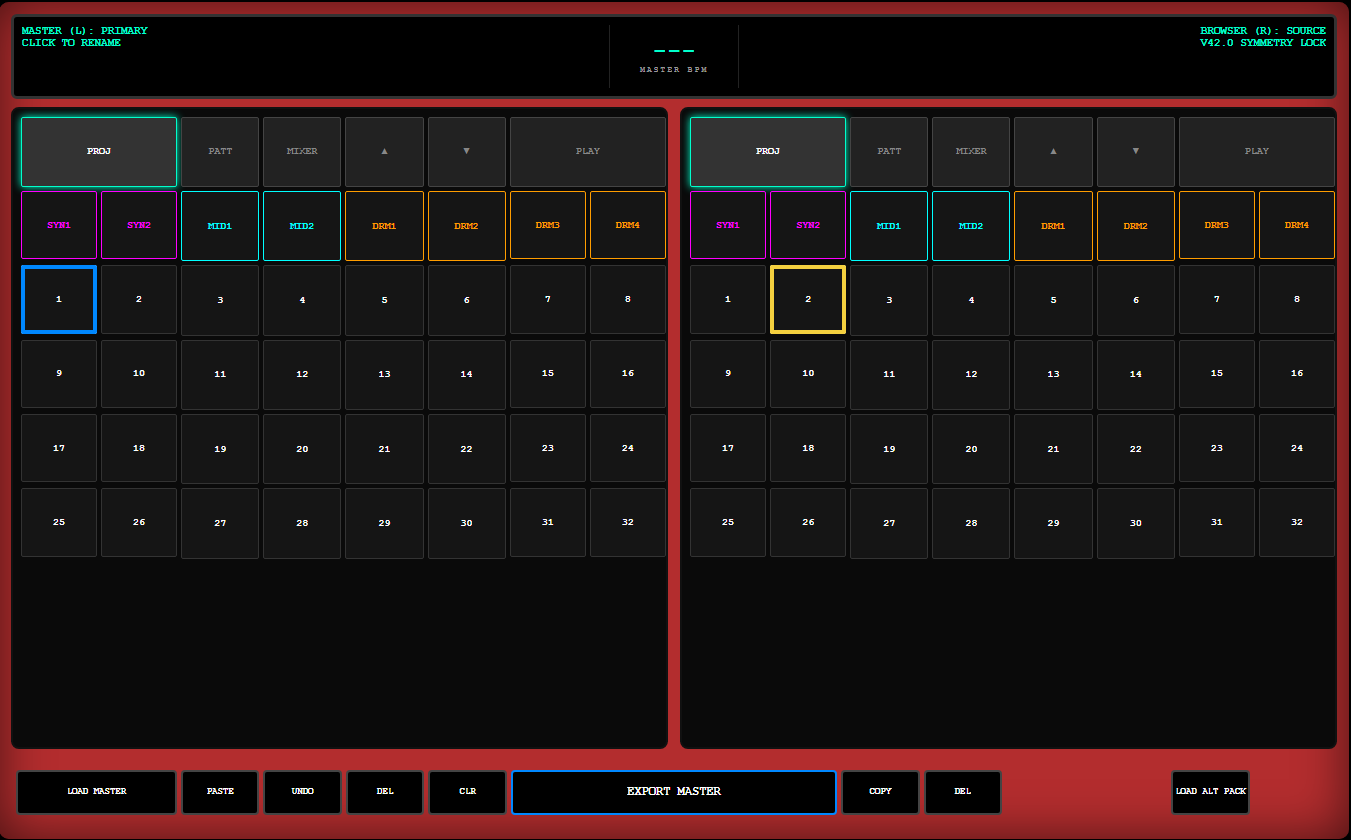Select MID2 track in Master panel

click(302, 226)
